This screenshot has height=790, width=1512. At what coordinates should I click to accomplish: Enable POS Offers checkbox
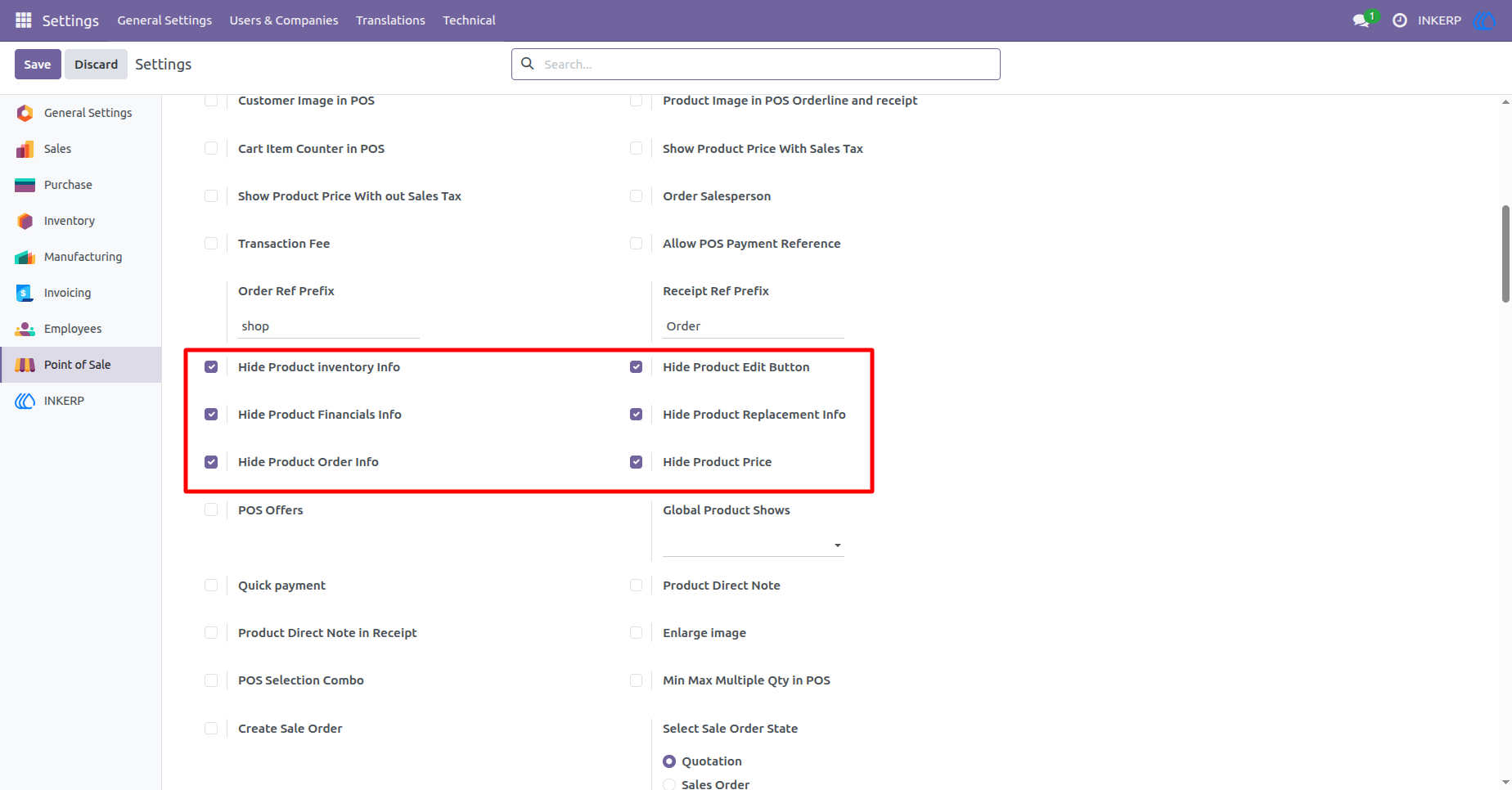(211, 509)
